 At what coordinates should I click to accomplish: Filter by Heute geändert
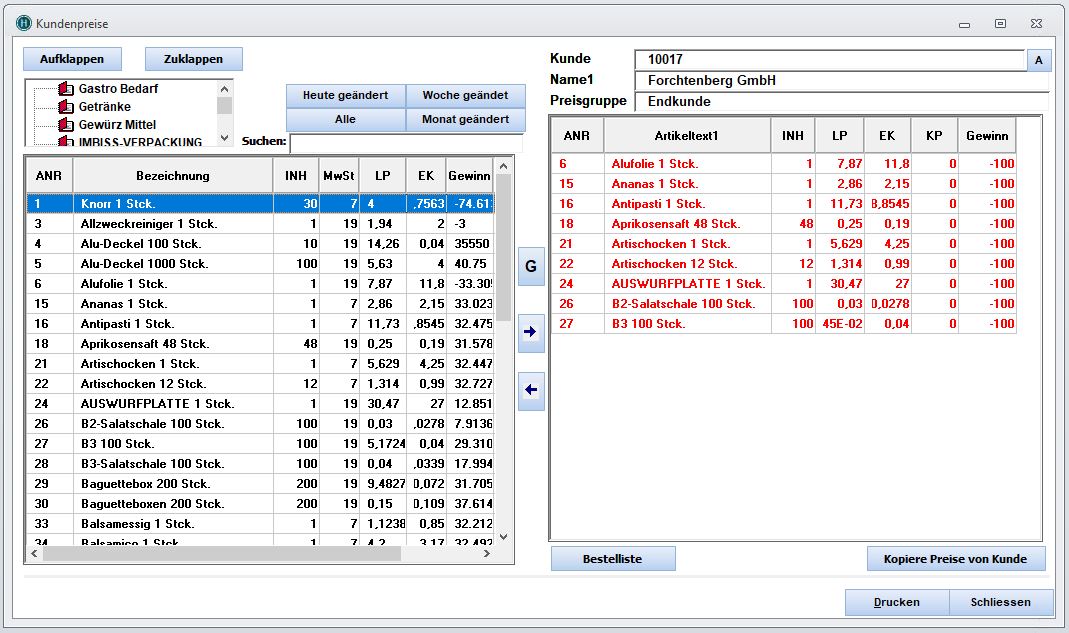click(x=345, y=95)
